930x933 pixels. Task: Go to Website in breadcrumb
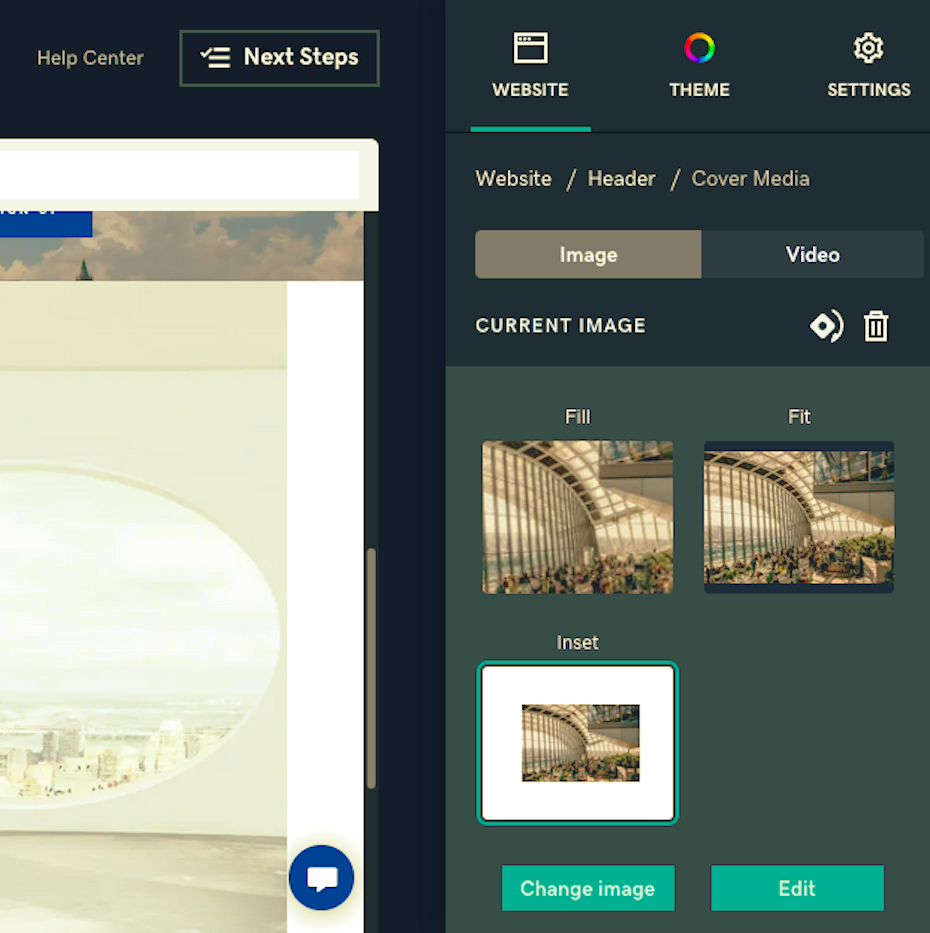pos(513,179)
